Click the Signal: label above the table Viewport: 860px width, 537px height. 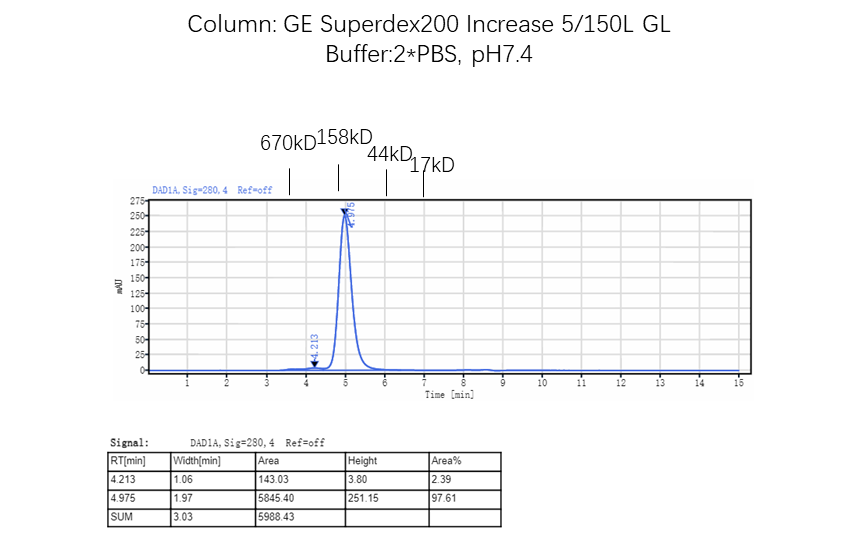(x=129, y=442)
